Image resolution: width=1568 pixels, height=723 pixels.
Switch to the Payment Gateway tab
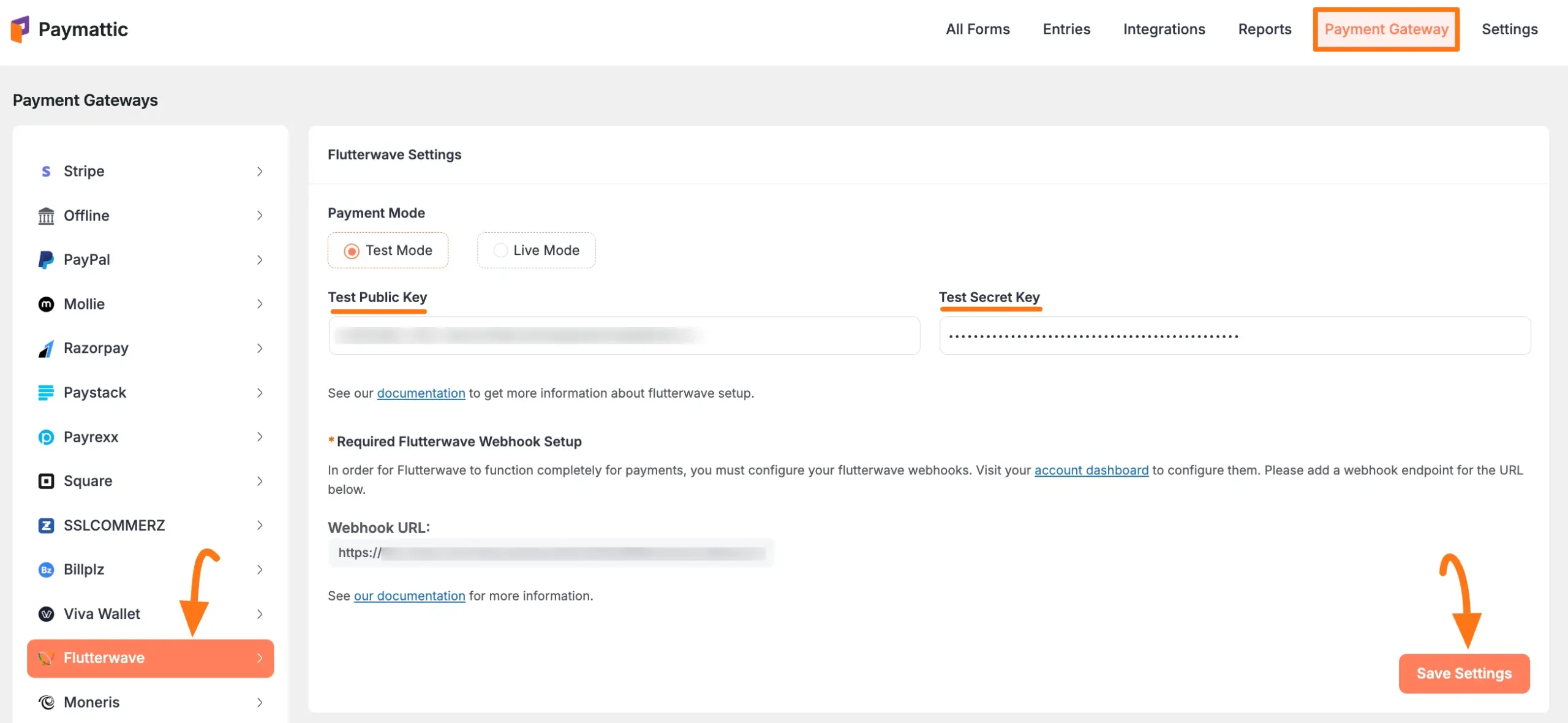click(1386, 29)
